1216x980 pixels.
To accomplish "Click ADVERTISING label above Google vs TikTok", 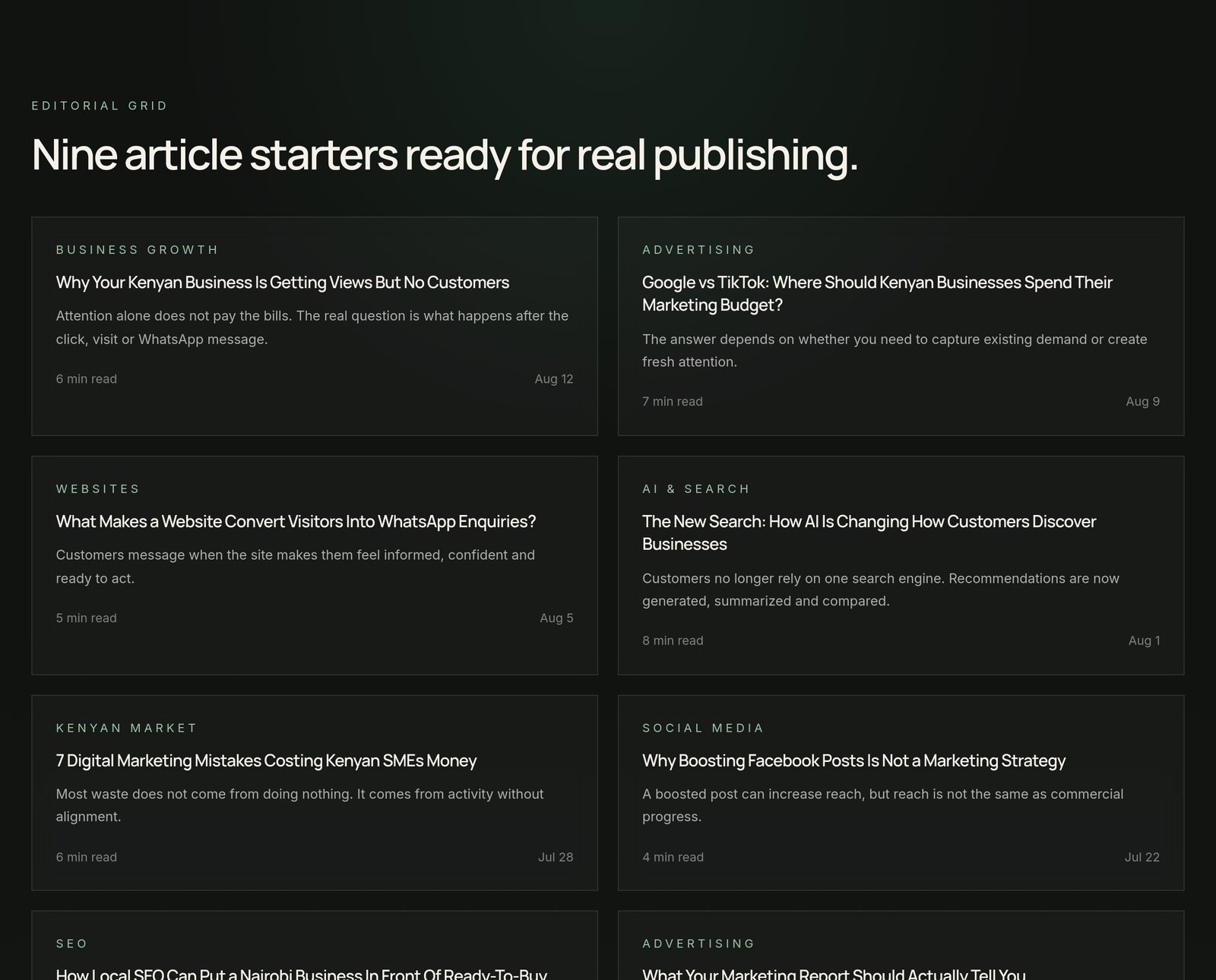I will pos(698,250).
